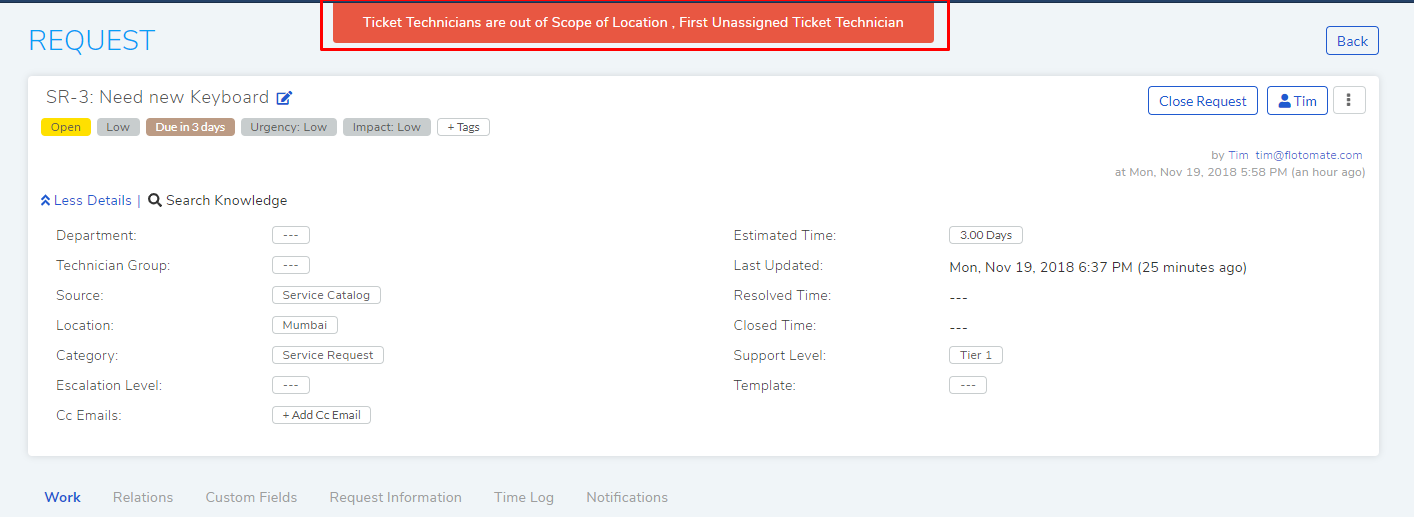Click the Last Updated timestamp text
1414x517 pixels.
coord(1098,267)
